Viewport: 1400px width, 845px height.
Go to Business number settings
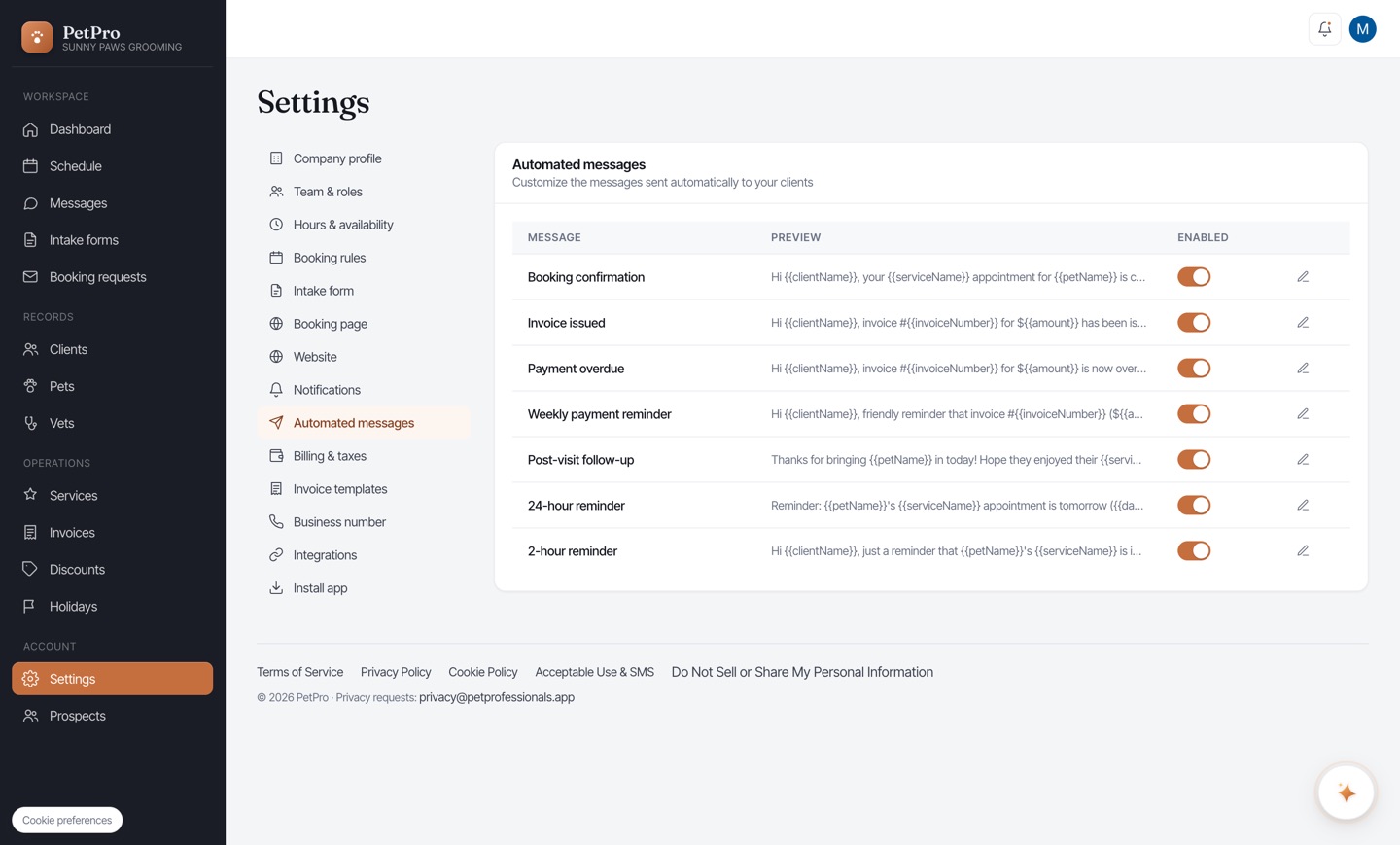(x=364, y=522)
